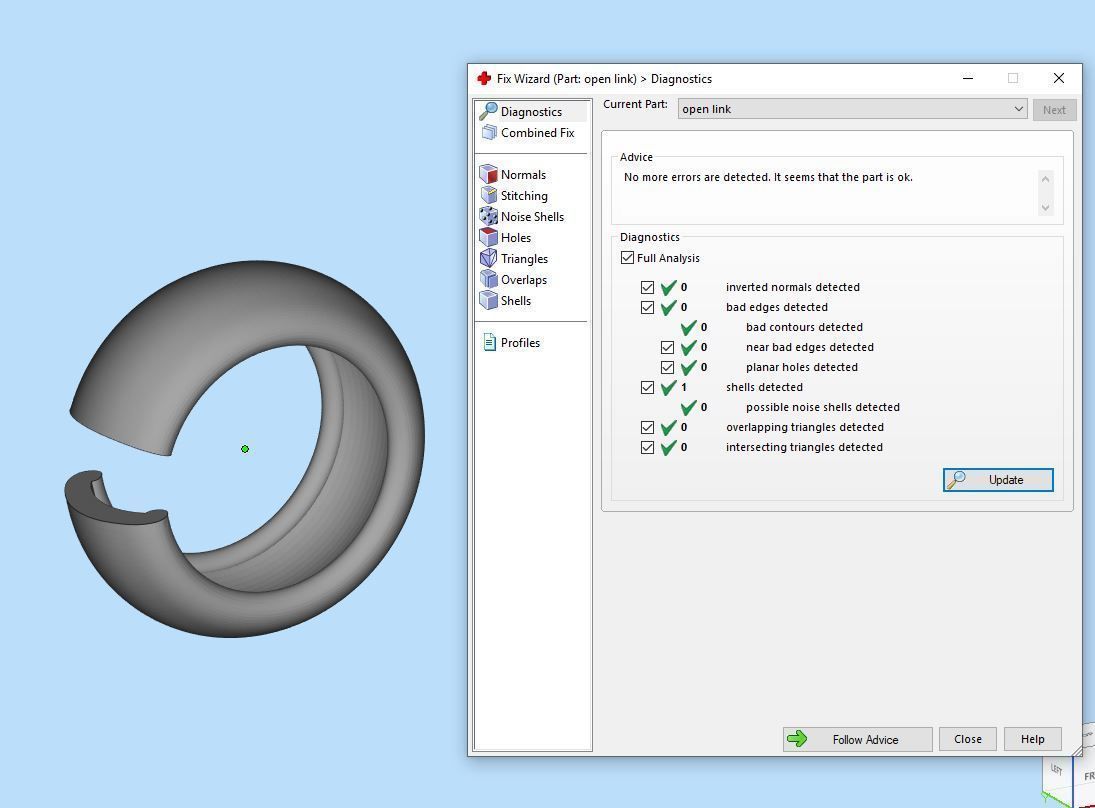Toggle shells detected checkbox

coord(647,388)
